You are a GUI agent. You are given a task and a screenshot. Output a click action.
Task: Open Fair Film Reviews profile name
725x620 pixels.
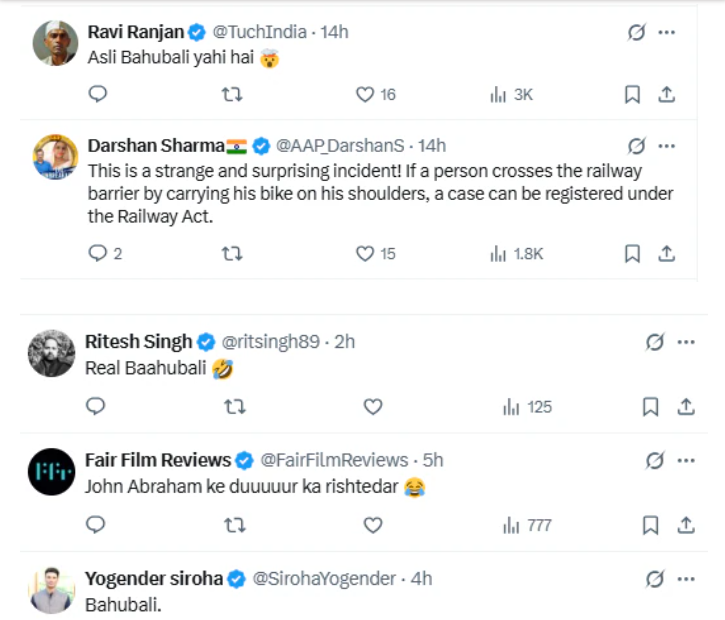tap(159, 460)
